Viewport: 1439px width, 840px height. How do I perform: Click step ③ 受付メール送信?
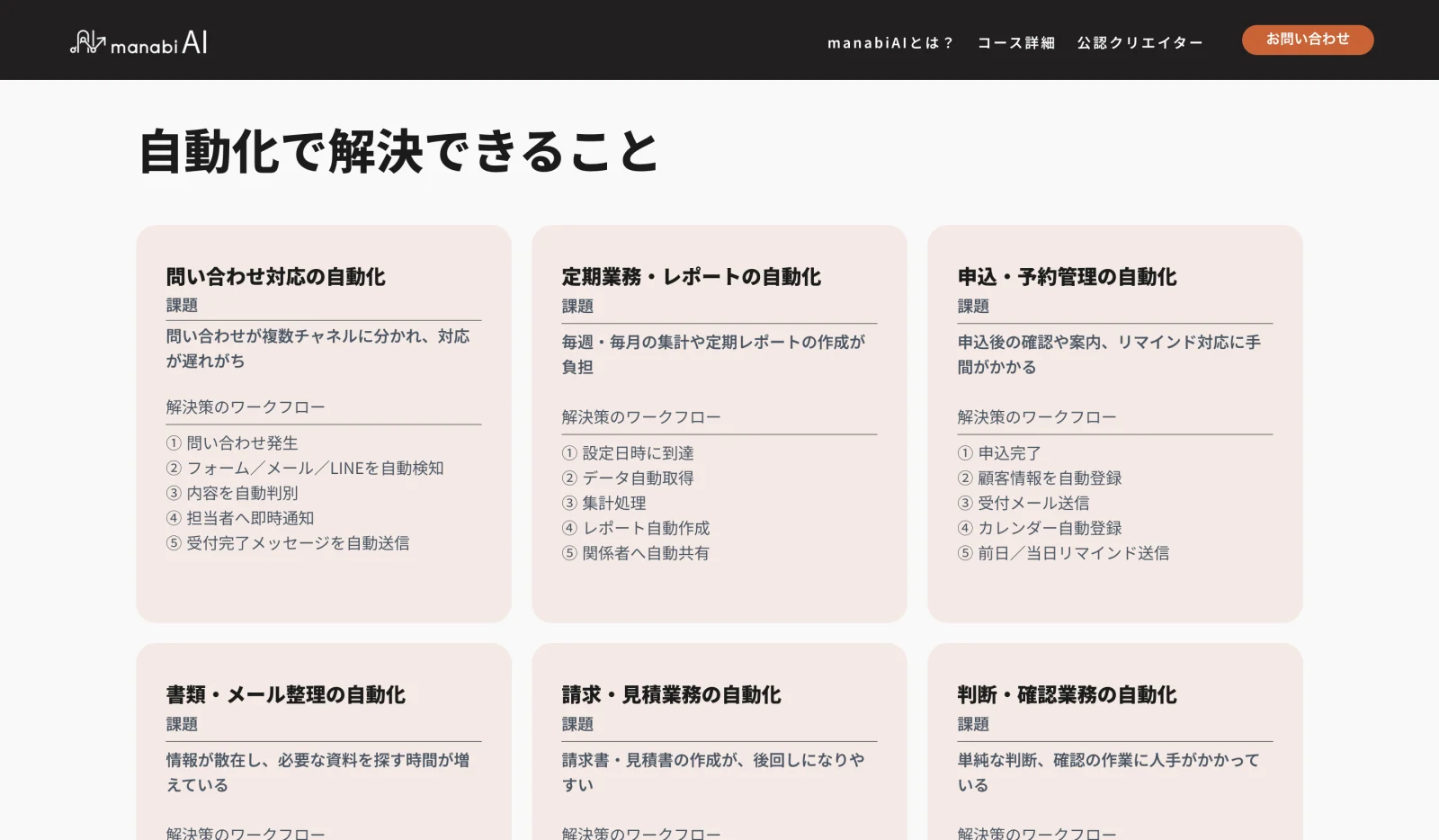[1023, 504]
